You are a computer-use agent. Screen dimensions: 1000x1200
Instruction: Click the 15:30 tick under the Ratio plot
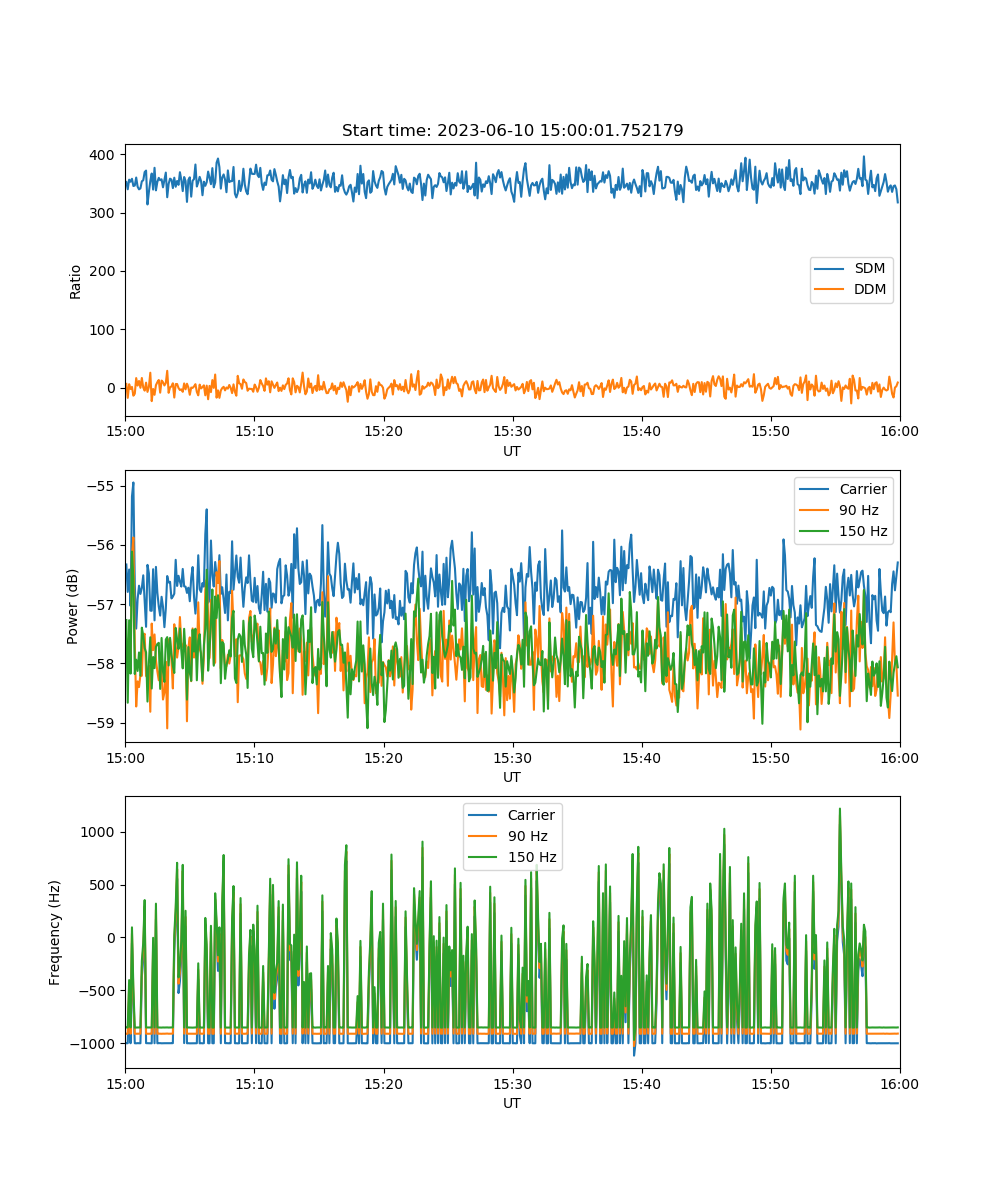pyautogui.click(x=512, y=431)
